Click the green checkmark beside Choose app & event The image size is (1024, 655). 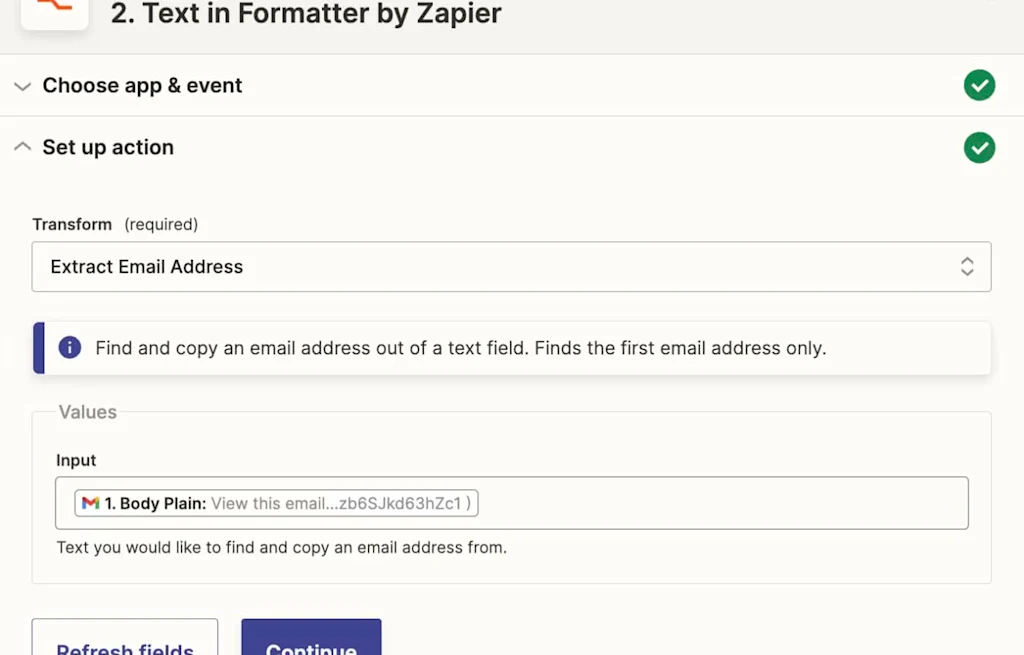tap(979, 86)
